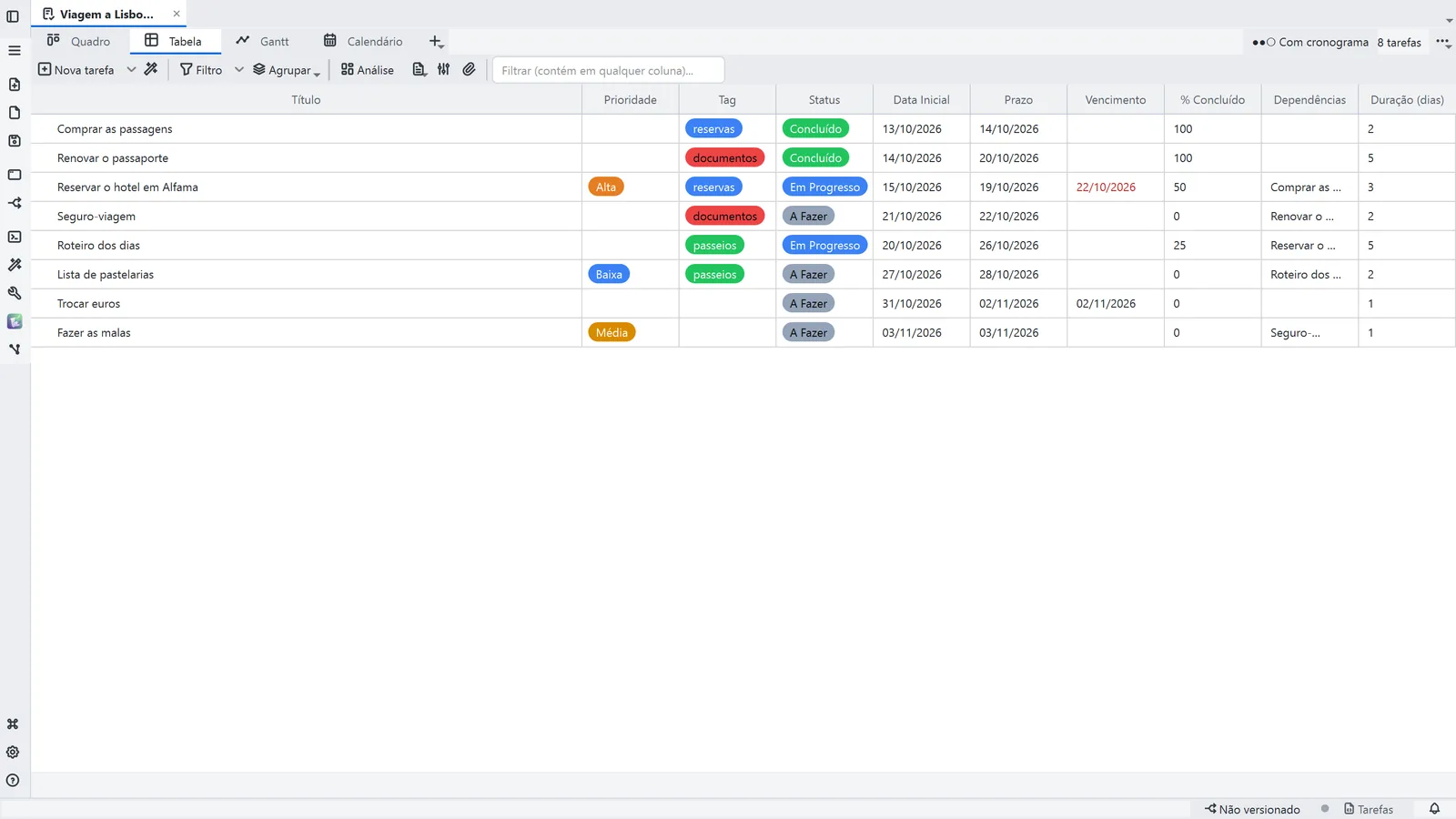The width and height of the screenshot is (1456, 819).
Task: Click the % Concluído column header
Action: pos(1212,99)
